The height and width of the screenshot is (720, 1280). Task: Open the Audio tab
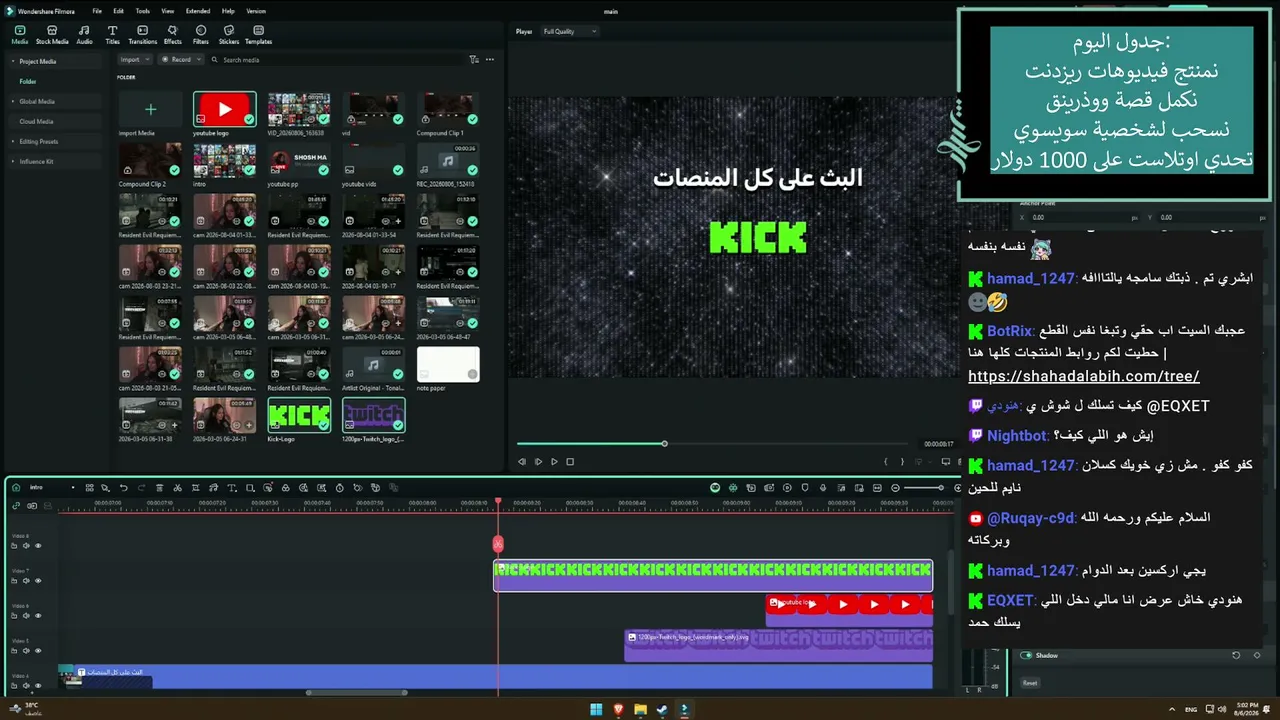84,35
